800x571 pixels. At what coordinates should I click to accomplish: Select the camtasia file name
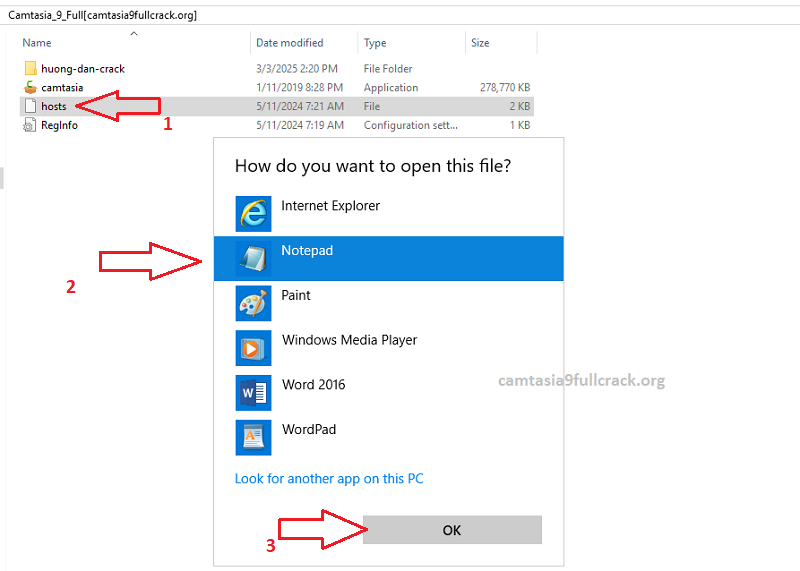click(62, 88)
